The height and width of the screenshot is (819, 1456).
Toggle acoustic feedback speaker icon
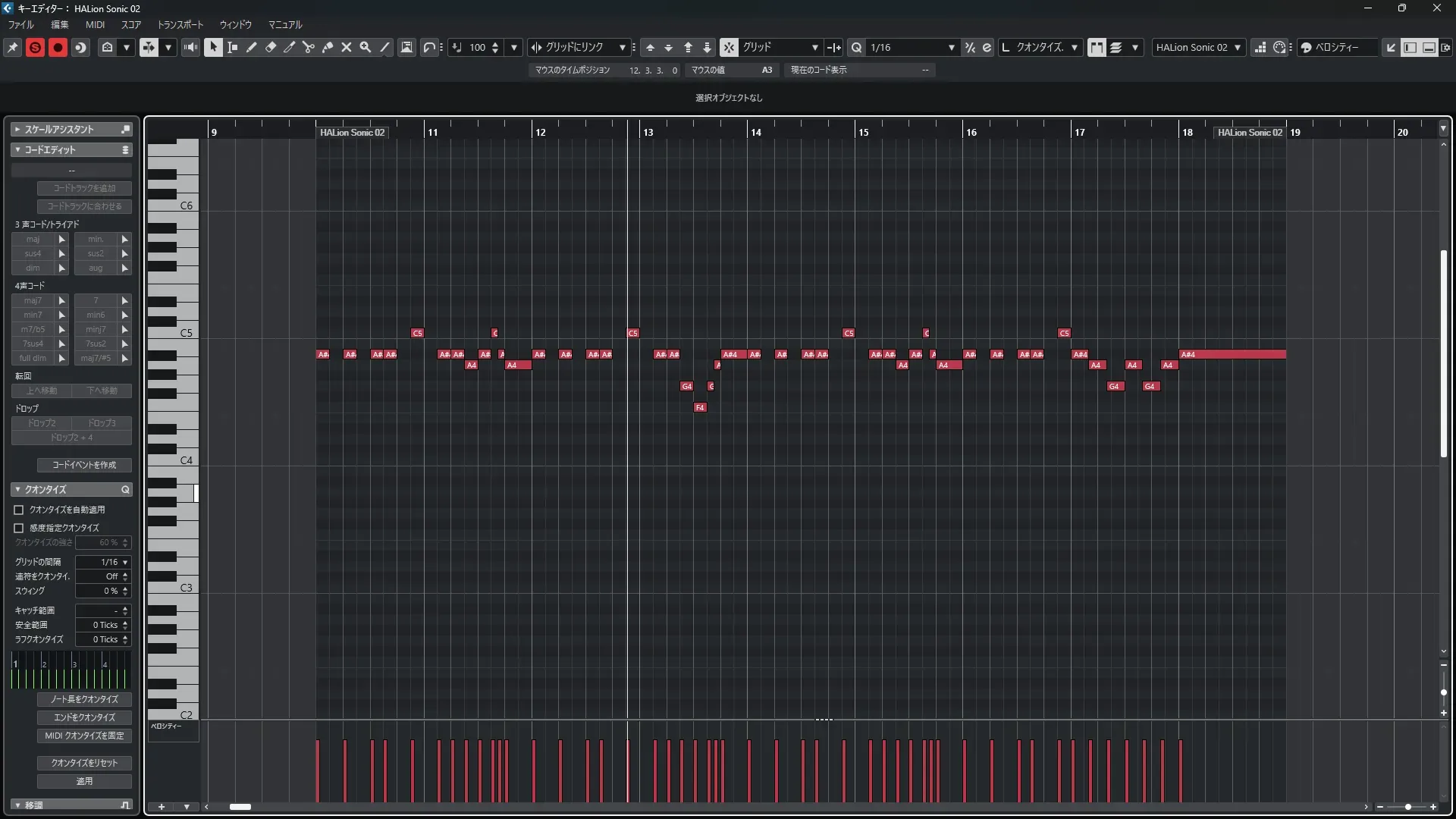point(190,47)
